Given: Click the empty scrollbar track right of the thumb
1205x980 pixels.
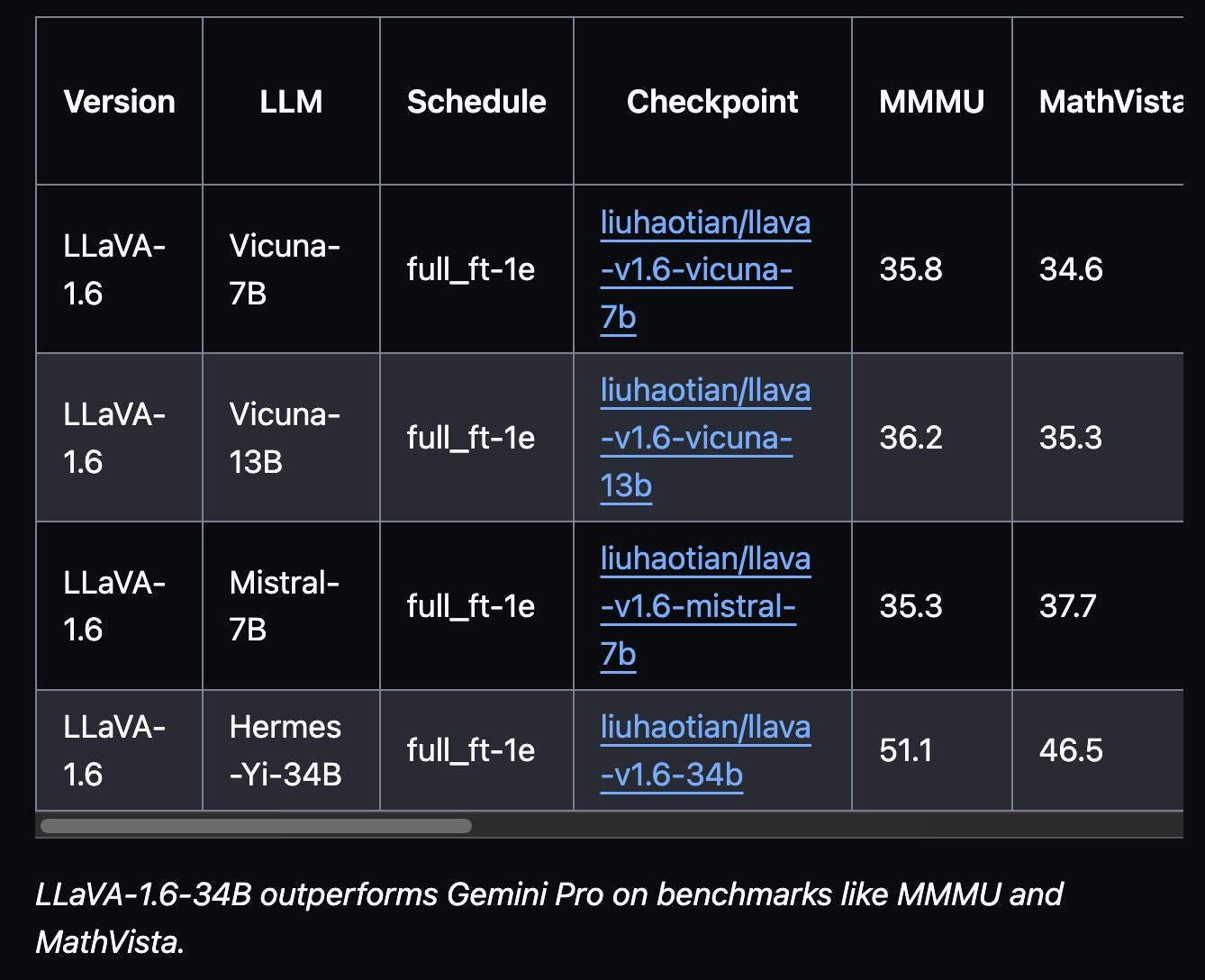Looking at the screenshot, I should coord(811,826).
